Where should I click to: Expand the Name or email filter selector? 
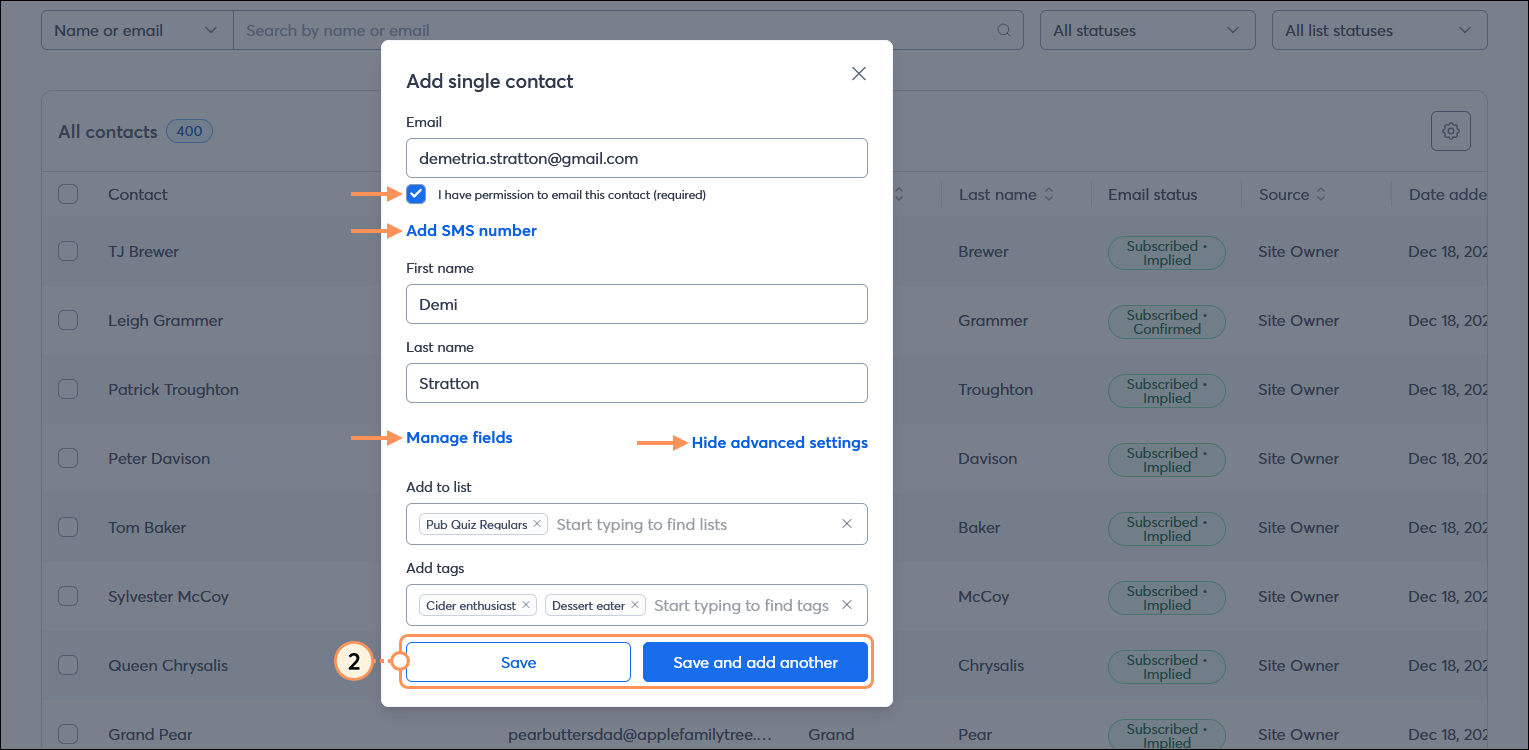coord(136,30)
